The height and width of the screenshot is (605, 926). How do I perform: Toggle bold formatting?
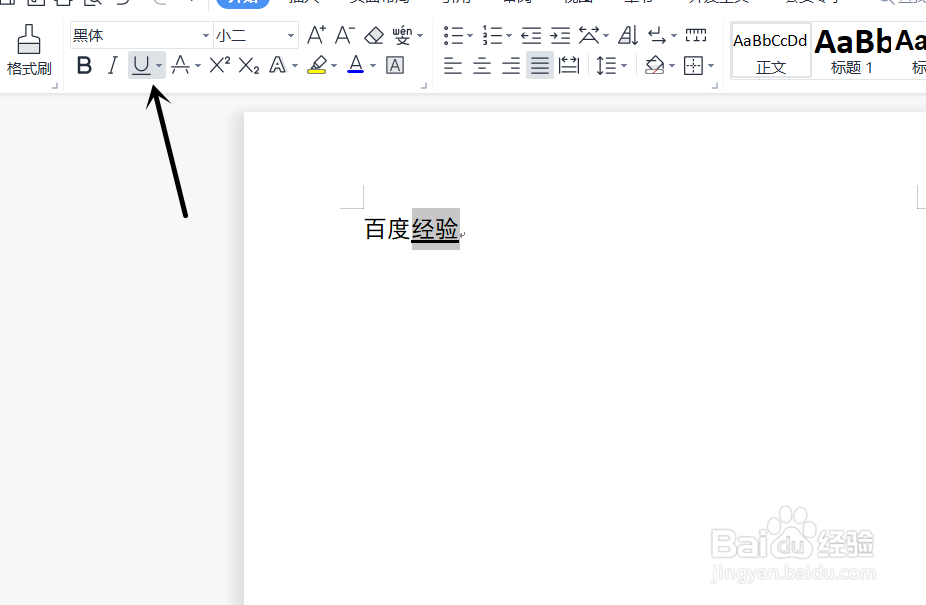click(84, 65)
